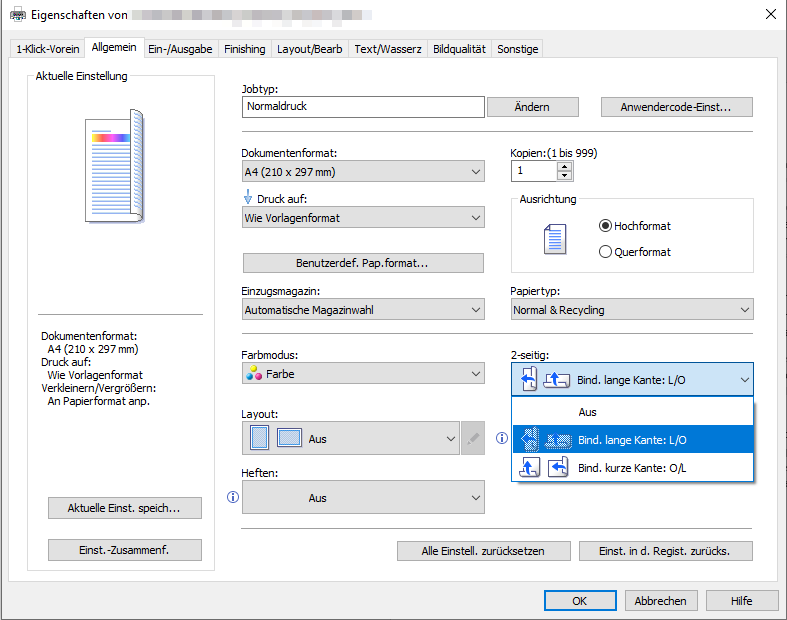This screenshot has height=620, width=787.
Task: Select the Querformat radio button
Action: pos(605,252)
